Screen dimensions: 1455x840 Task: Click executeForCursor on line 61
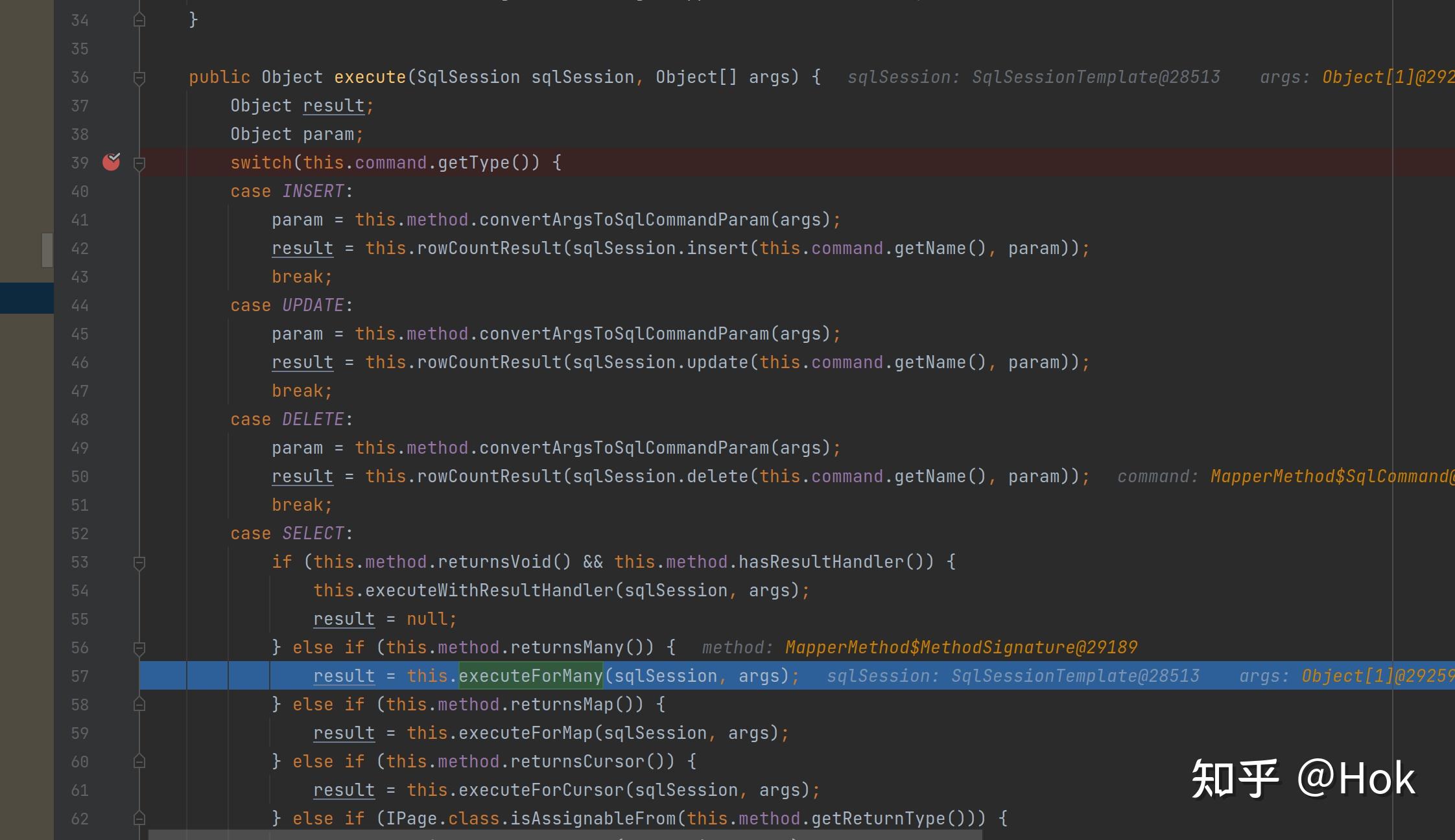[x=541, y=790]
